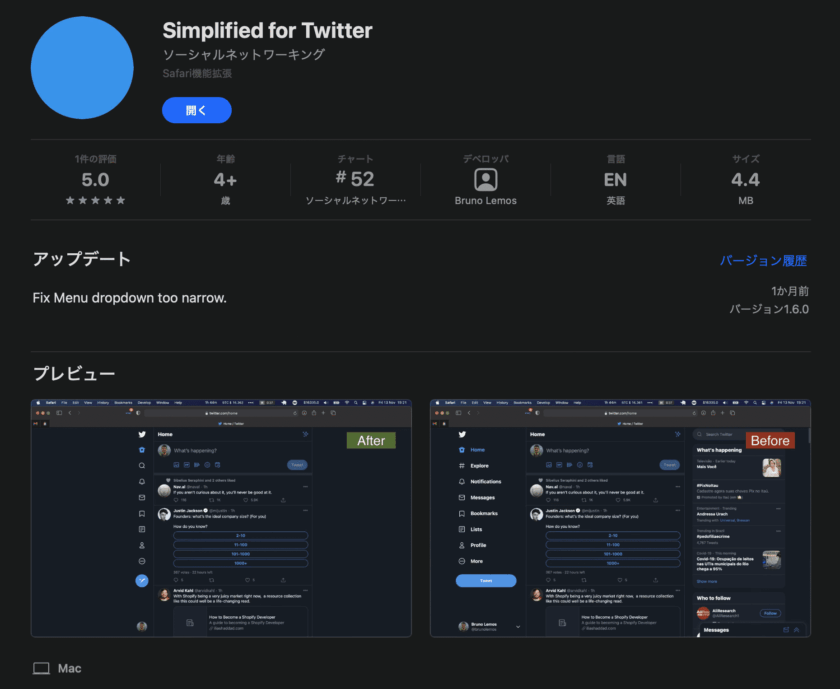Click the Mac laptop icon
This screenshot has width=840, height=689.
(x=41, y=668)
